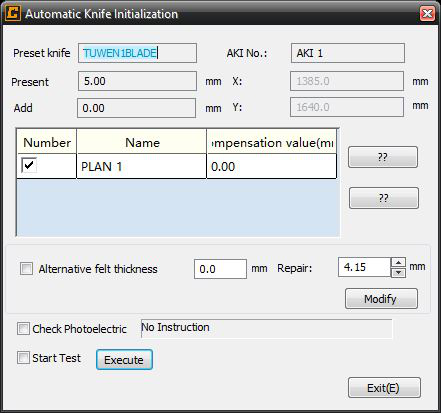Click the Repair value field 4.15
The image size is (441, 413).
tap(364, 267)
